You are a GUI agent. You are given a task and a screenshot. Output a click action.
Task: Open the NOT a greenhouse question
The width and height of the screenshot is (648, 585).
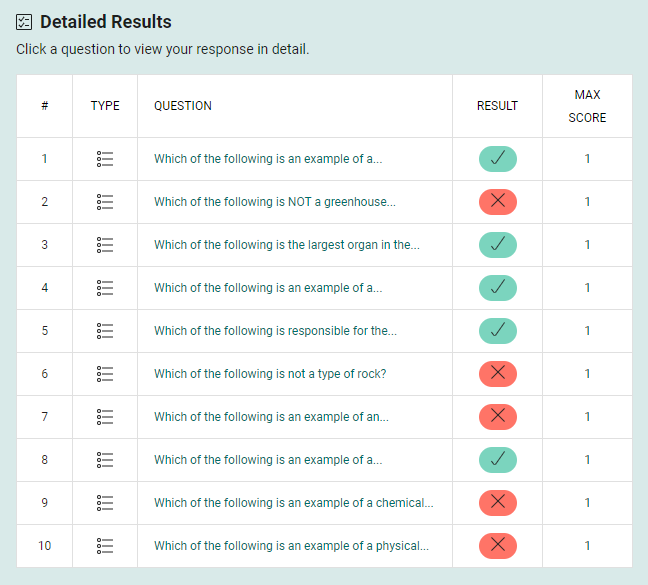(274, 202)
